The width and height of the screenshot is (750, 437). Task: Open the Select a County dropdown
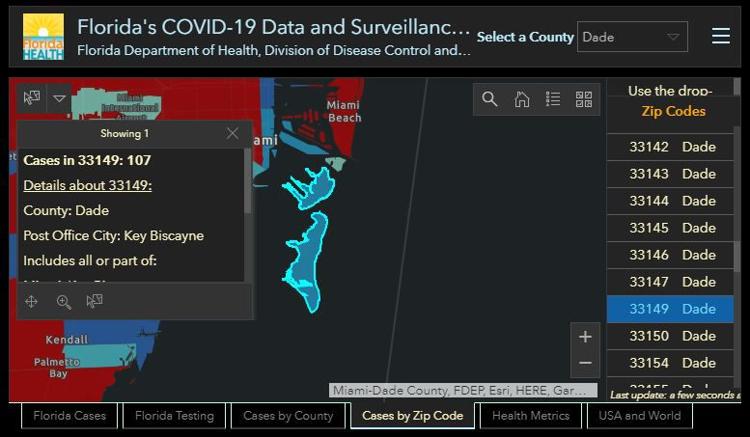point(632,37)
